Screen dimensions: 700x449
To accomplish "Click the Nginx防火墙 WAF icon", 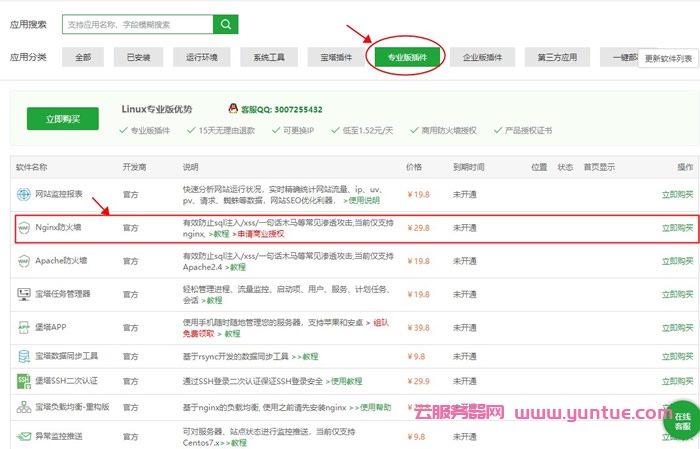I will (23, 228).
